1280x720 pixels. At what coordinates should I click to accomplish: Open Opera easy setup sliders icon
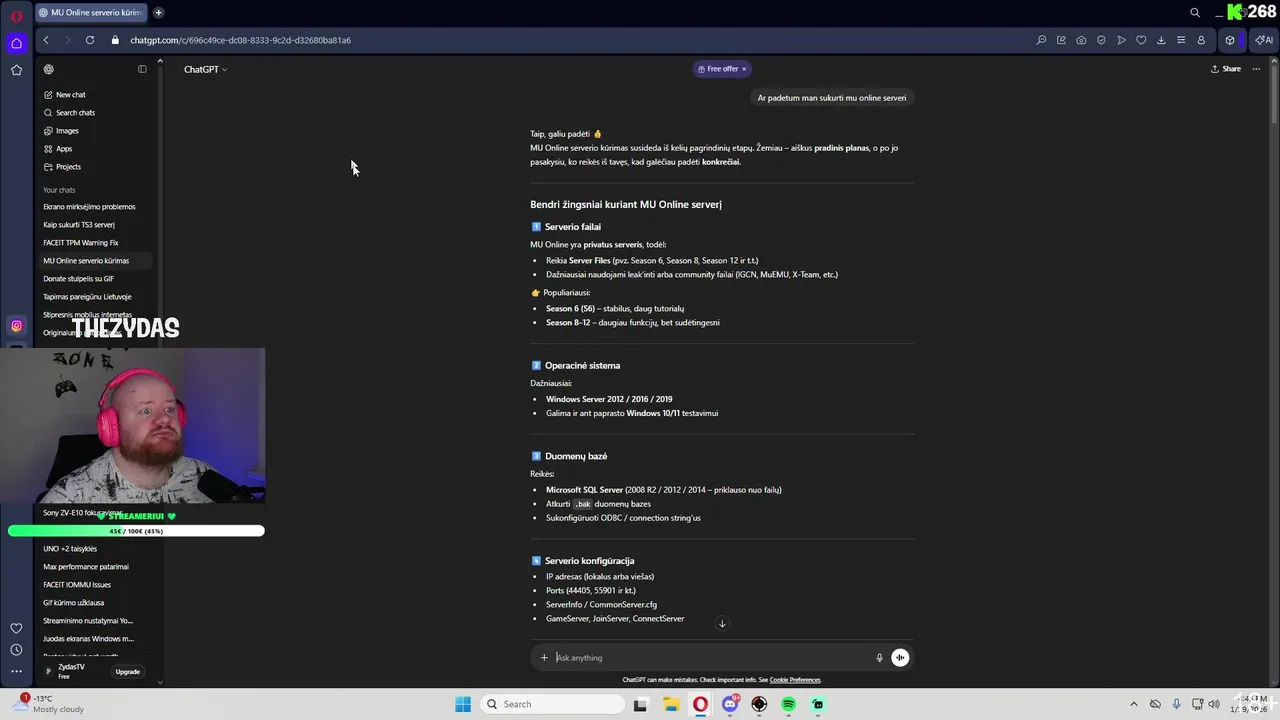point(1181,40)
